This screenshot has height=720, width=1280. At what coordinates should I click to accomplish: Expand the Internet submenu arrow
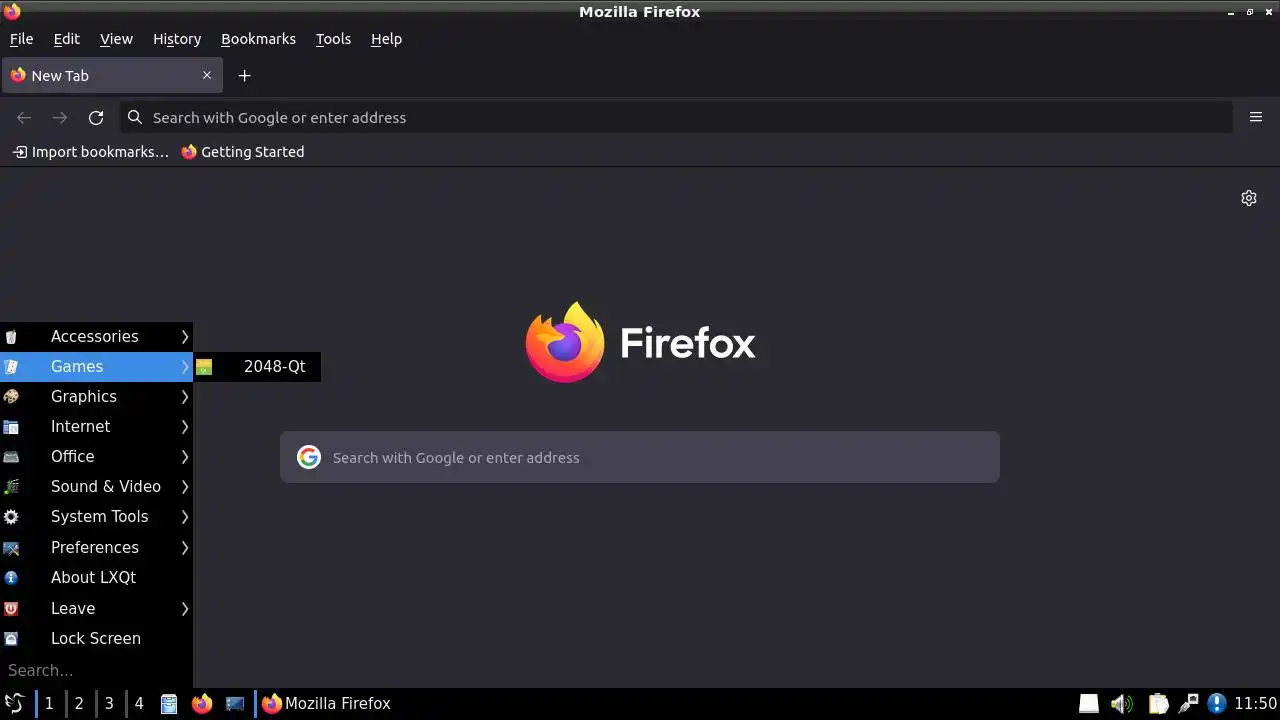pyautogui.click(x=185, y=427)
